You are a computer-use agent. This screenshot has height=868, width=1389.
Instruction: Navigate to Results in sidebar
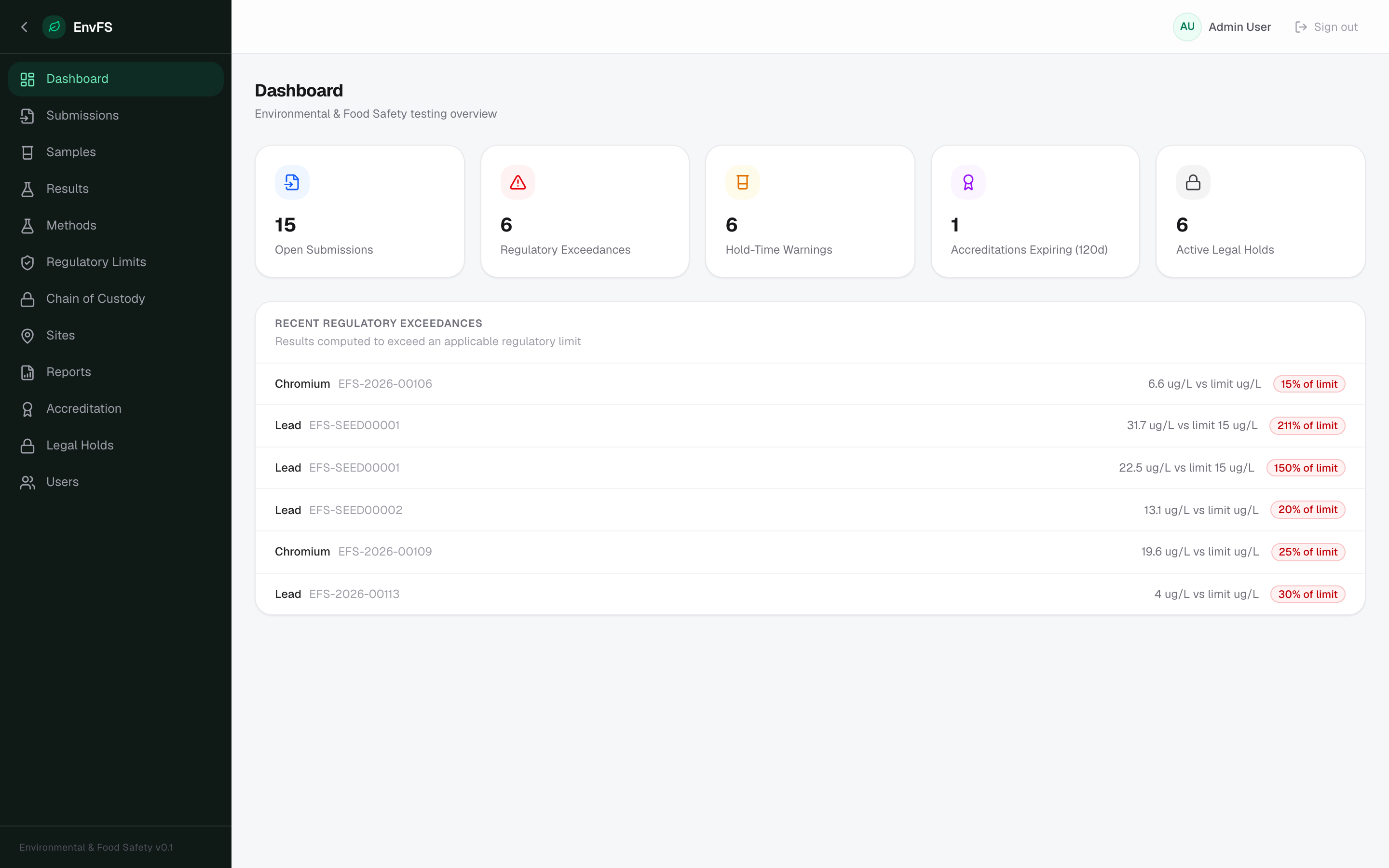[115, 190]
